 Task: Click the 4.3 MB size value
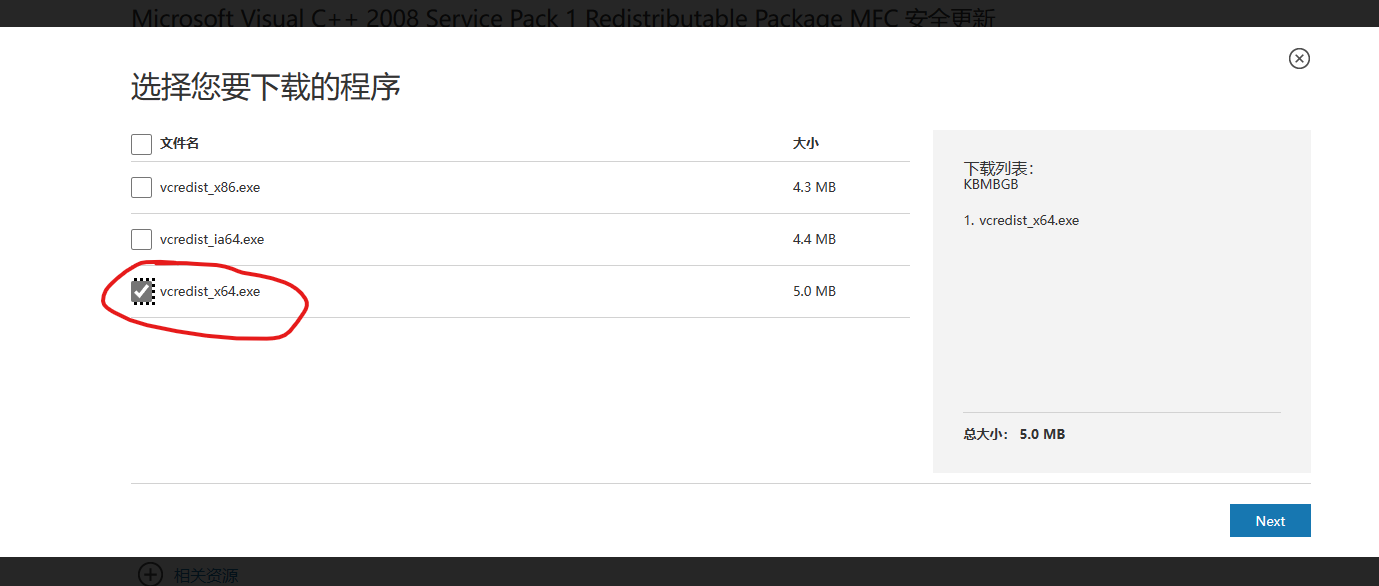pos(814,187)
